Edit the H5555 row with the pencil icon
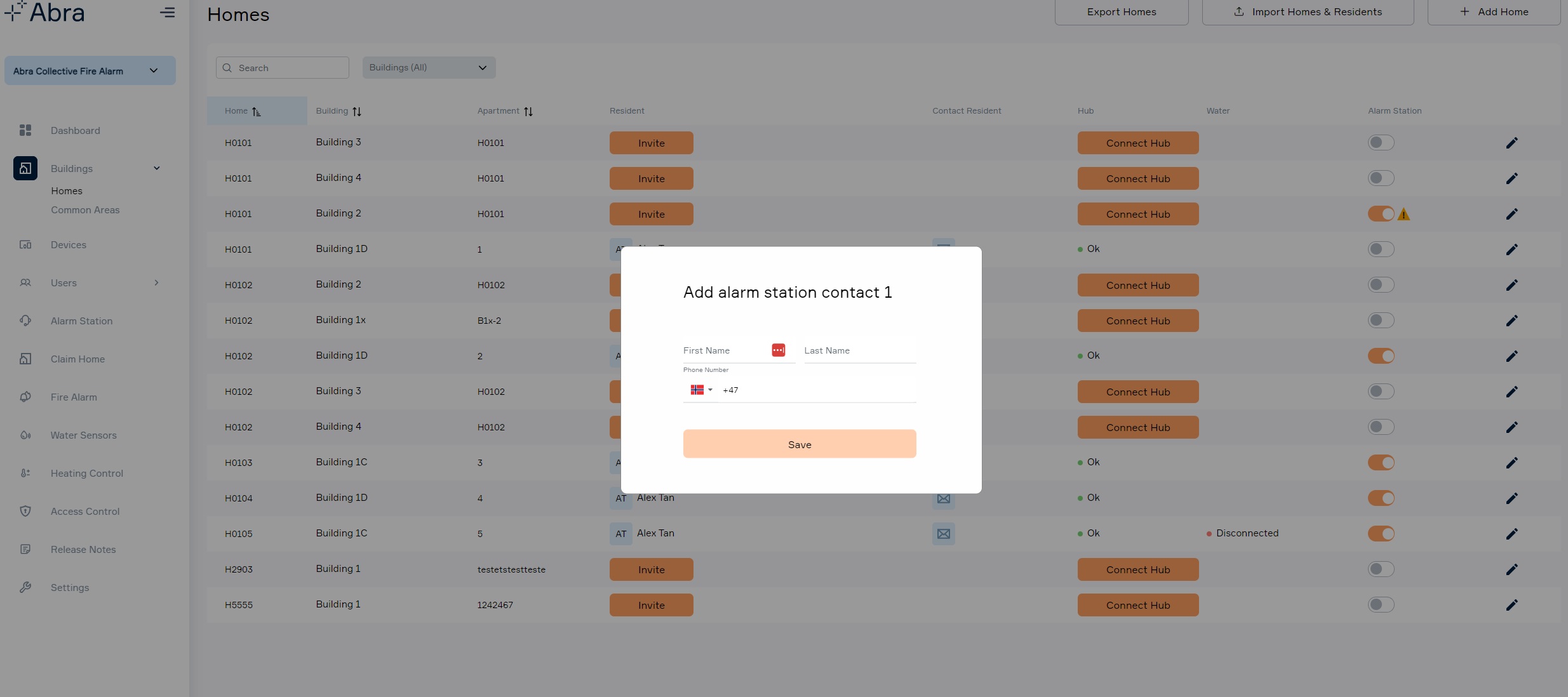The width and height of the screenshot is (1568, 697). (1511, 605)
